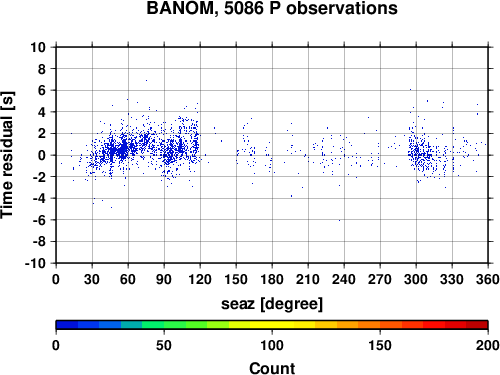500x375 pixels.
Task: Click the Count colorbar label
Action: click(x=272, y=368)
